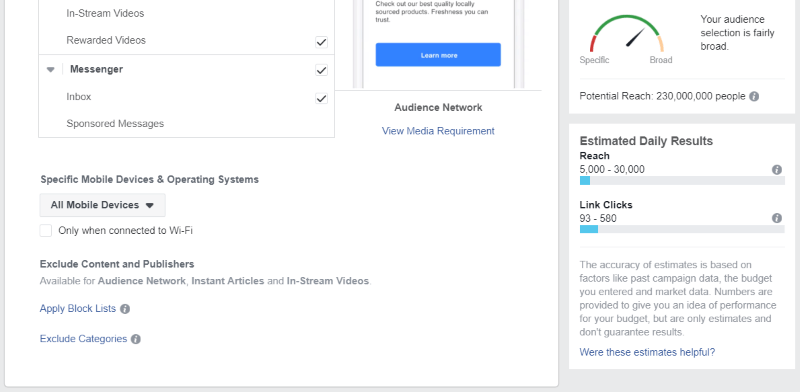Select the In-Stream Videos placement row
This screenshot has width=800, height=392.
click(186, 14)
